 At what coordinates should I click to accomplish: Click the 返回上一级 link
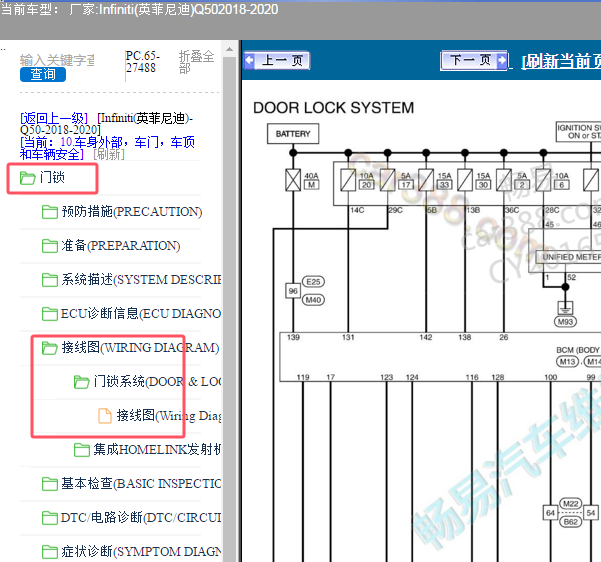[54, 118]
